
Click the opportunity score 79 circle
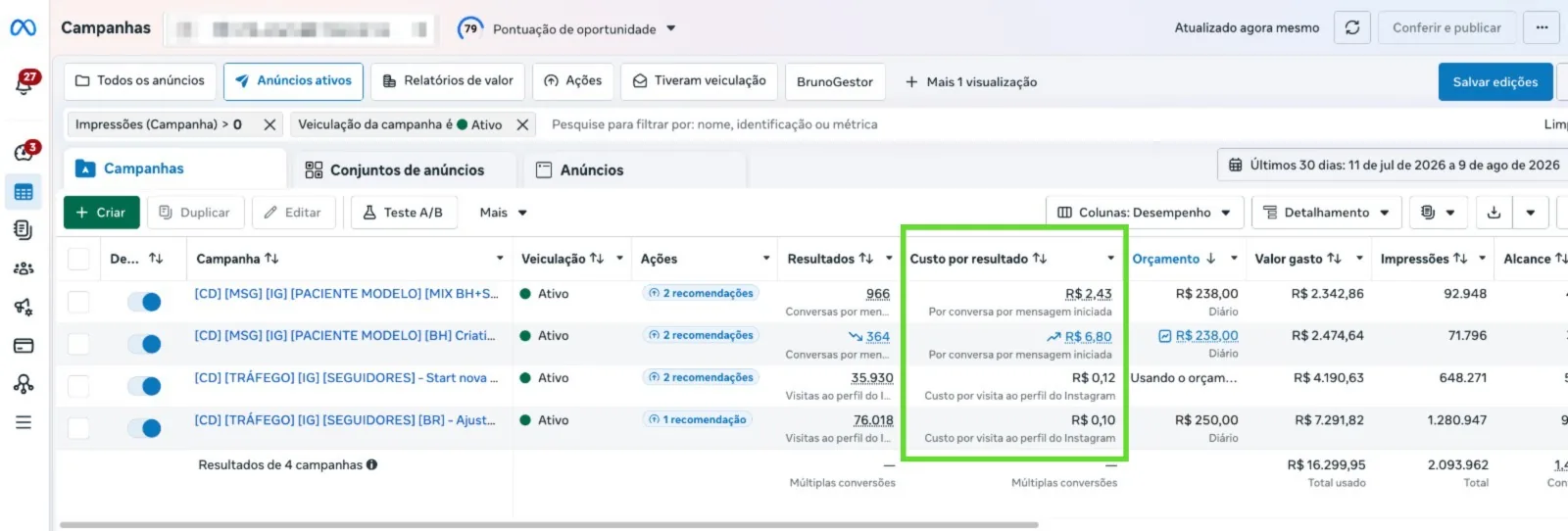pos(470,28)
